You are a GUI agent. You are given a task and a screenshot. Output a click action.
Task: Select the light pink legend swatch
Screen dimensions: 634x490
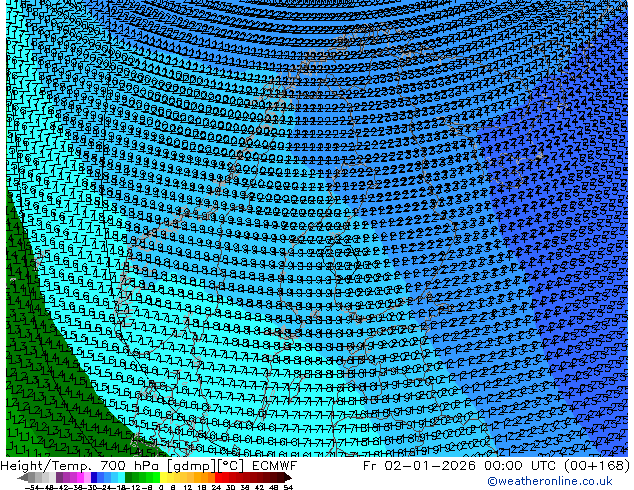coord(87,477)
